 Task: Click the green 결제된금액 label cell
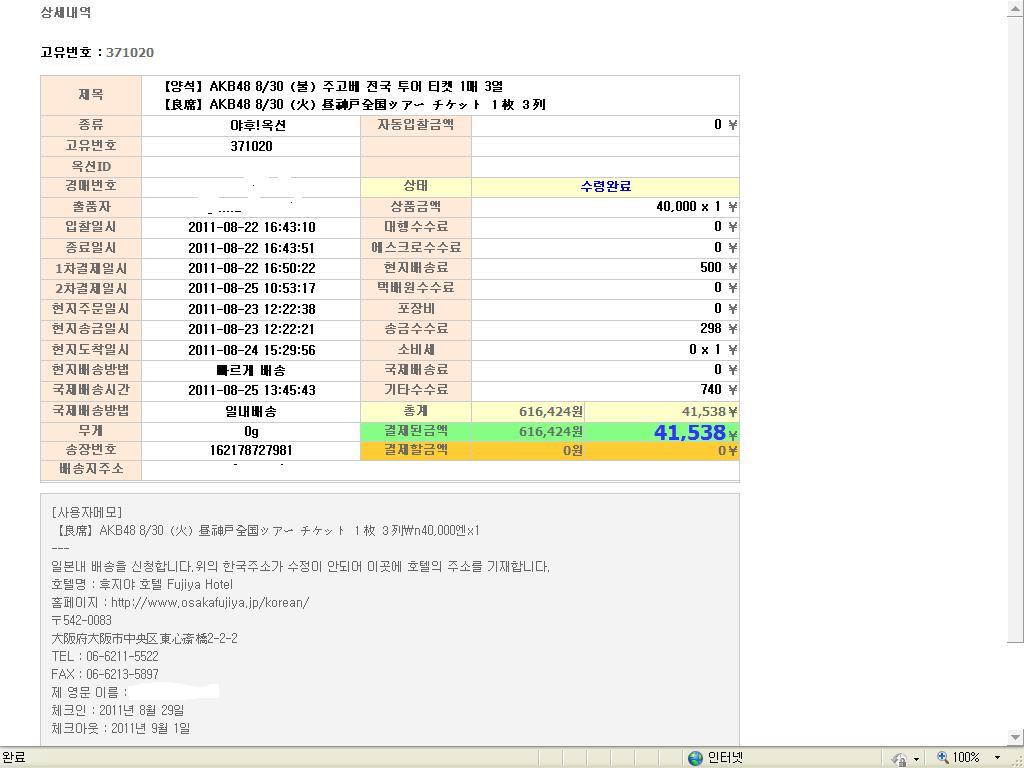(x=415, y=431)
